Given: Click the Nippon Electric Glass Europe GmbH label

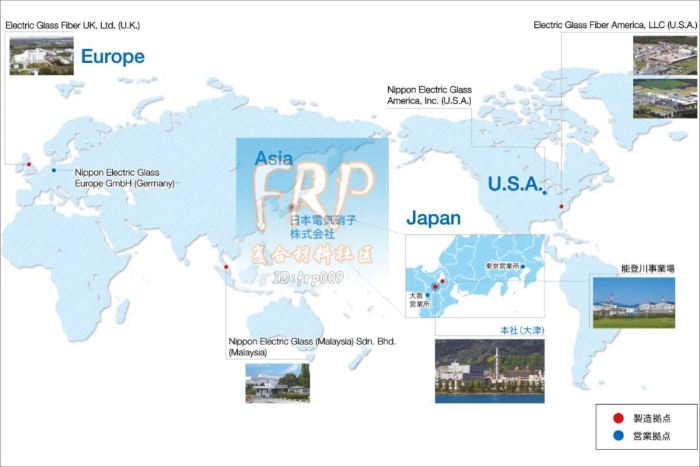Looking at the screenshot, I should click(x=124, y=178).
